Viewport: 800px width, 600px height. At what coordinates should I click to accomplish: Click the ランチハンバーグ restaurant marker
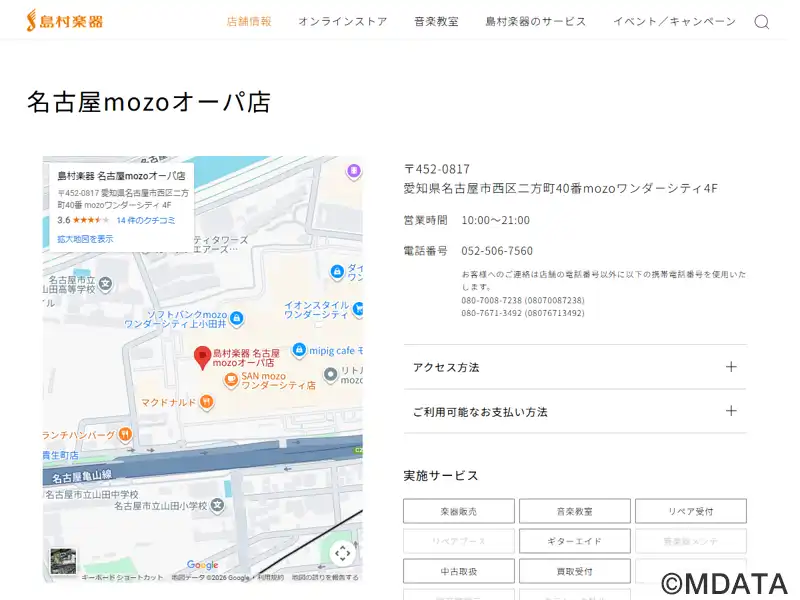click(125, 434)
